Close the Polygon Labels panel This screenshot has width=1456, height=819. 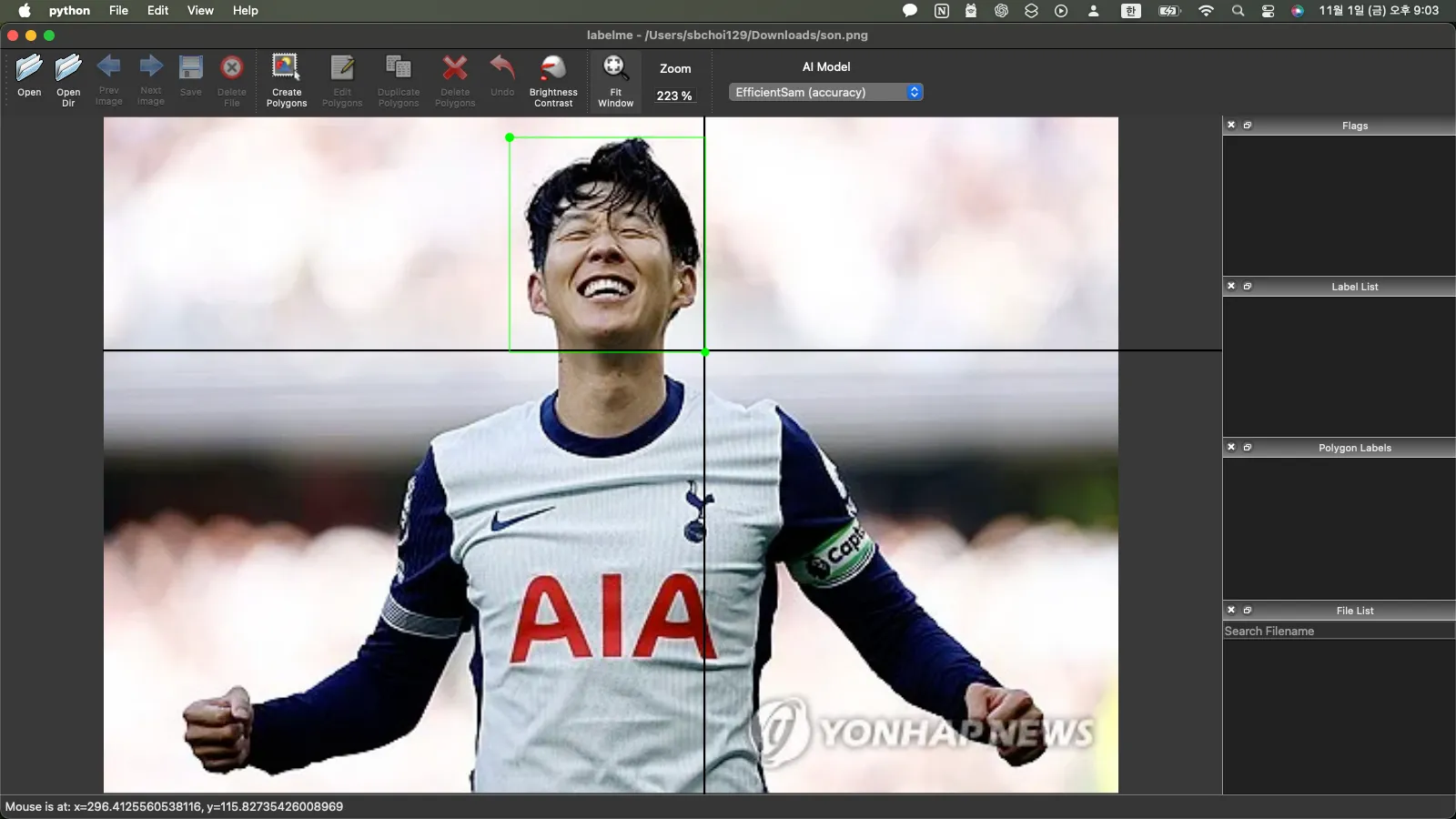(x=1231, y=447)
